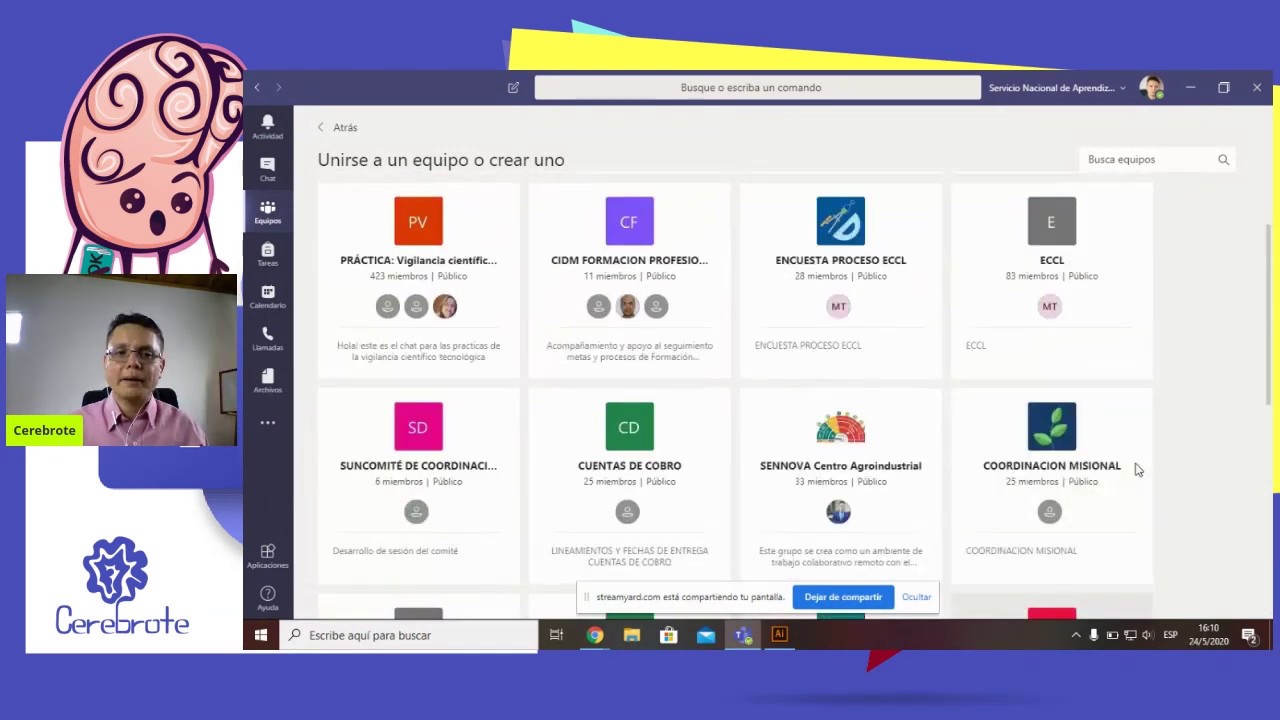Switch to Microsoft Teams on the taskbar

(743, 635)
